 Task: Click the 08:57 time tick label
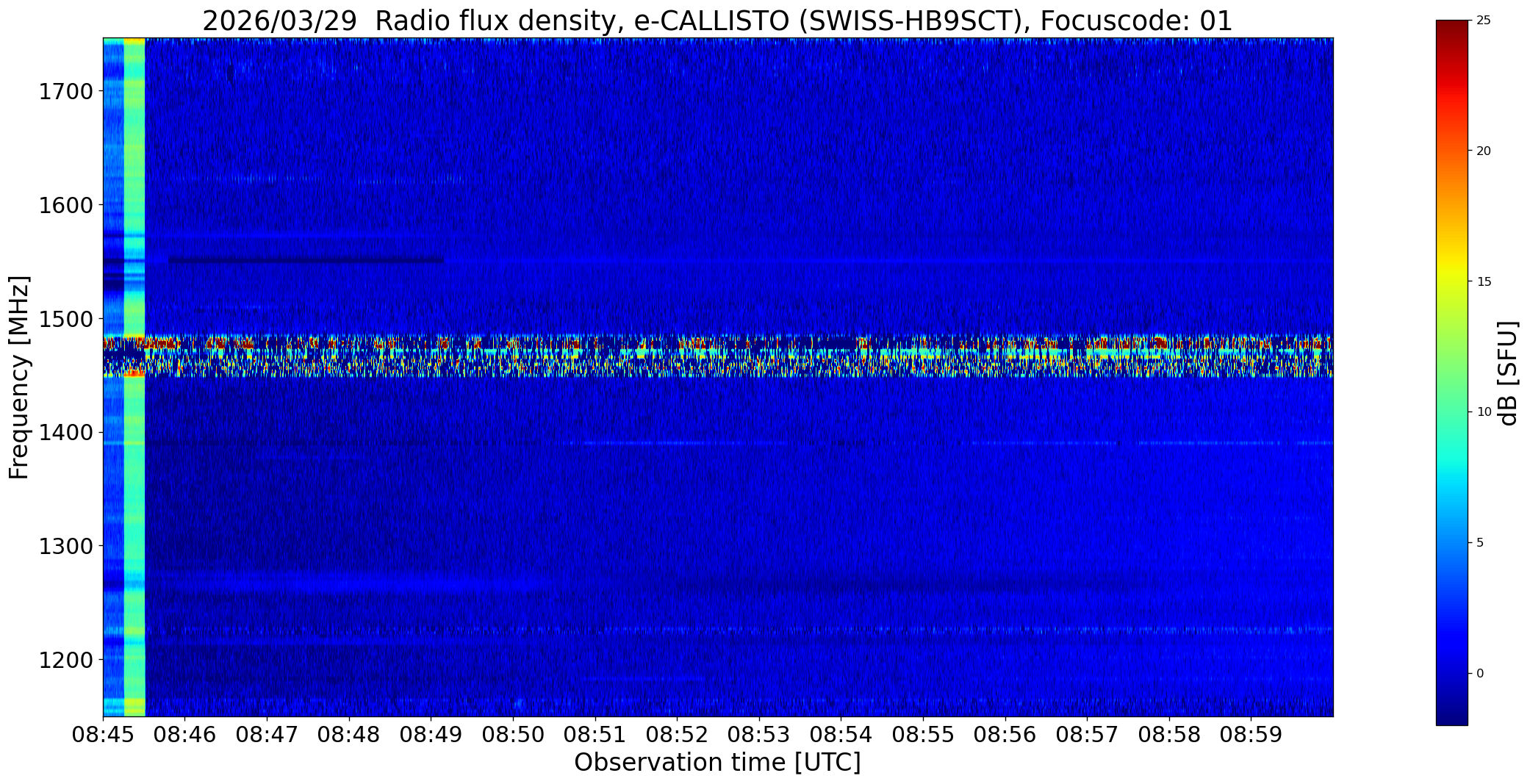tap(1087, 734)
